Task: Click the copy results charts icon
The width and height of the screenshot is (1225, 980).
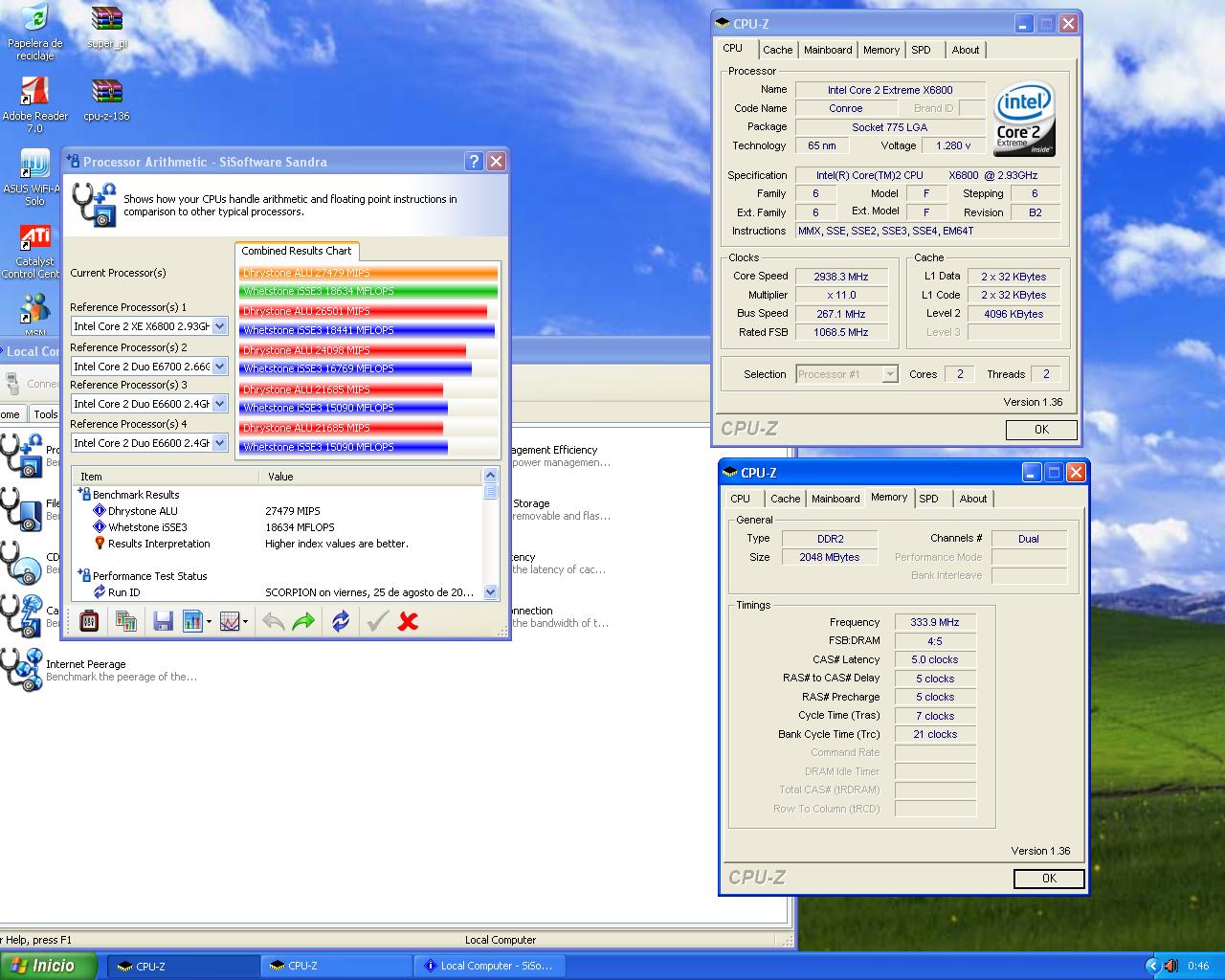Action: pos(126,622)
